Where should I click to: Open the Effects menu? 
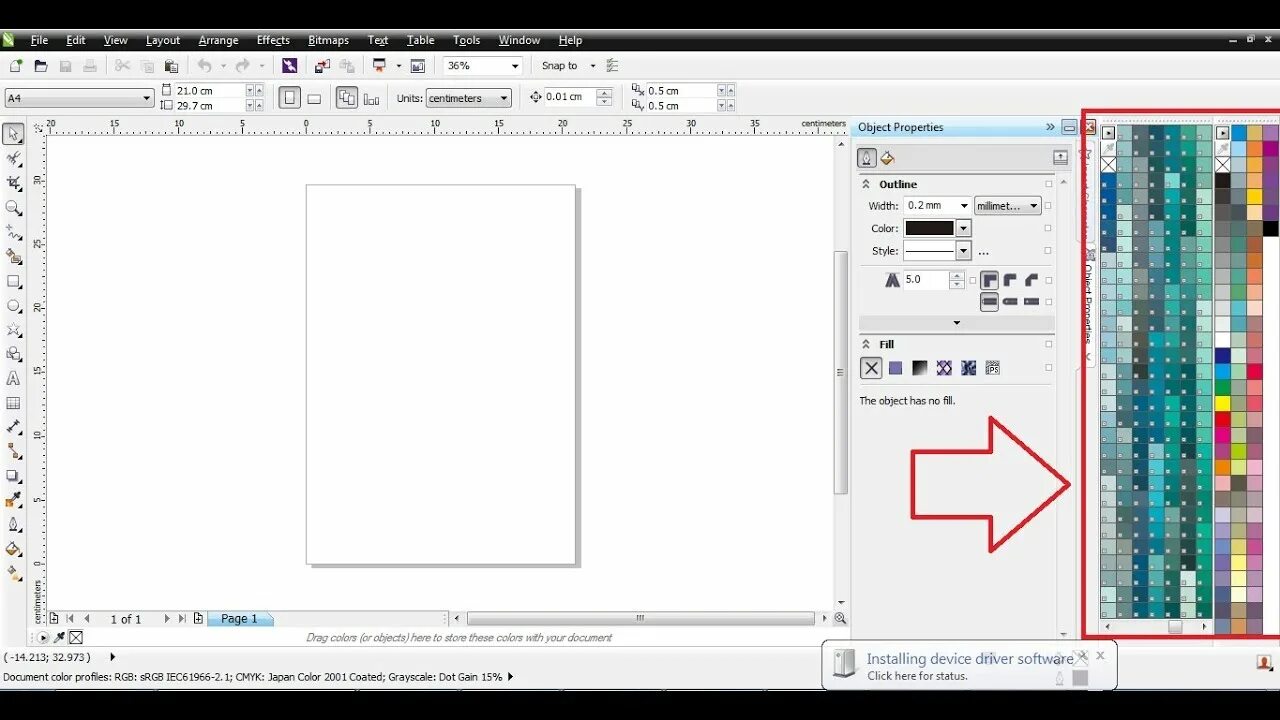click(273, 40)
